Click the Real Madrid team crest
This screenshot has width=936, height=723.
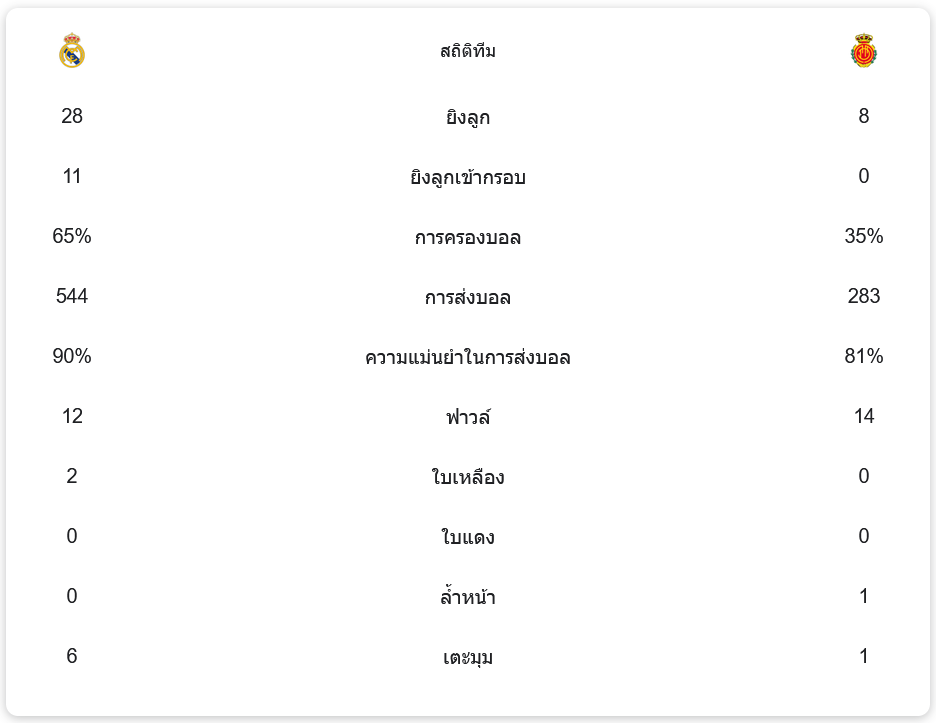point(72,51)
